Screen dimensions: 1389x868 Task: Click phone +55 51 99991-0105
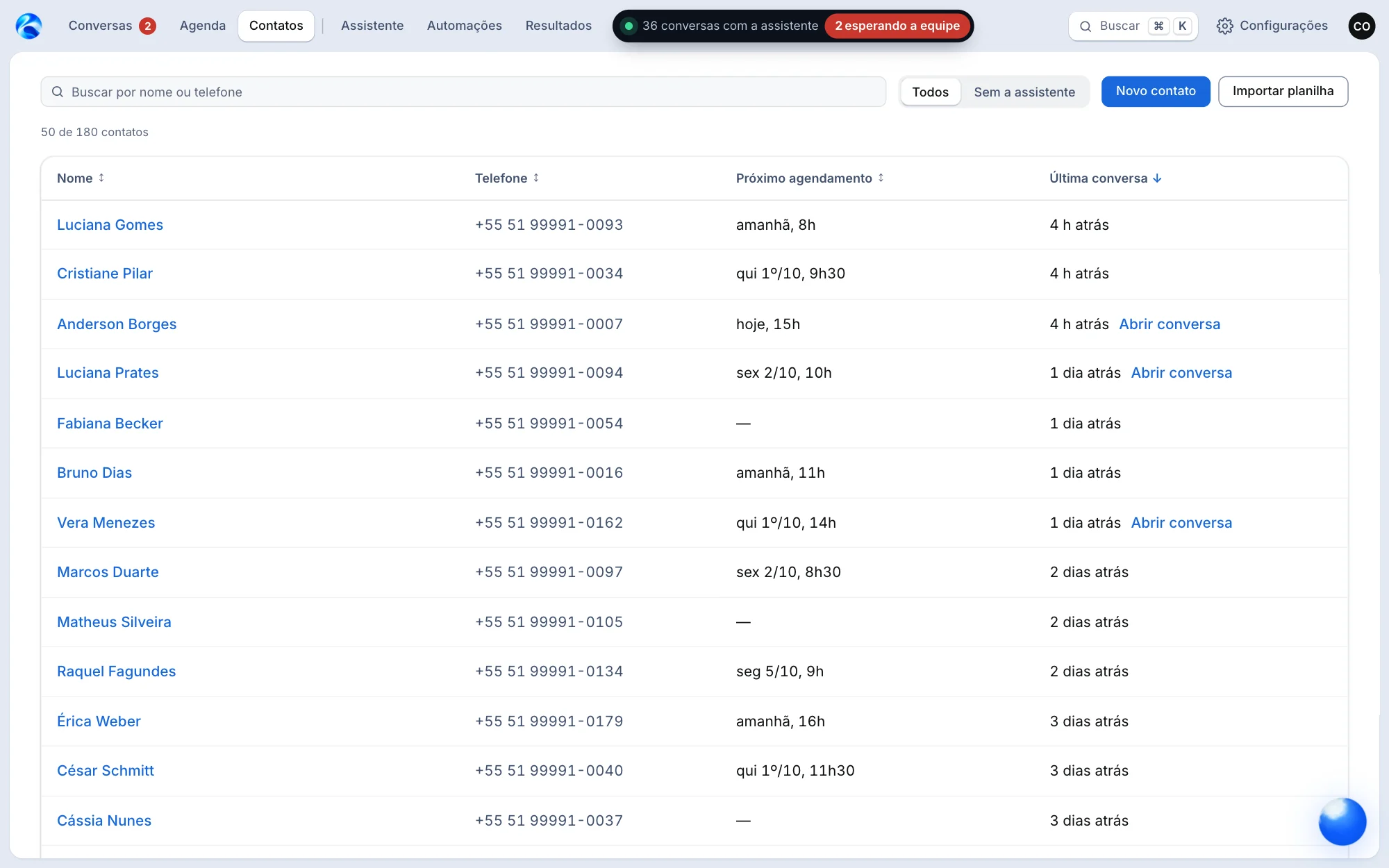[549, 622]
